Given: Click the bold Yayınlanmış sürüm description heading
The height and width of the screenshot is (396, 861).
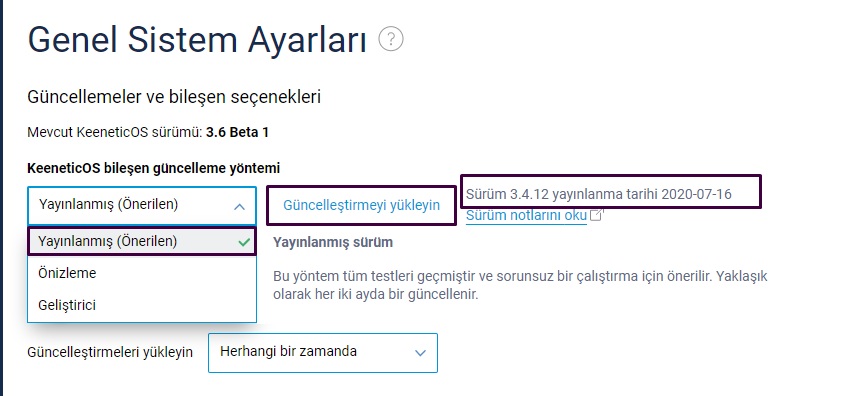Looking at the screenshot, I should coord(333,242).
